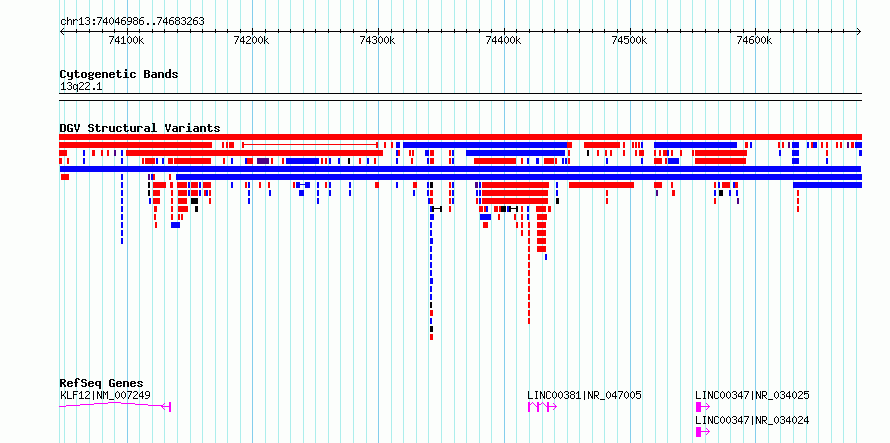
Task: Click the LINC00347|NR_034025 gene label
Action: pyautogui.click(x=753, y=395)
